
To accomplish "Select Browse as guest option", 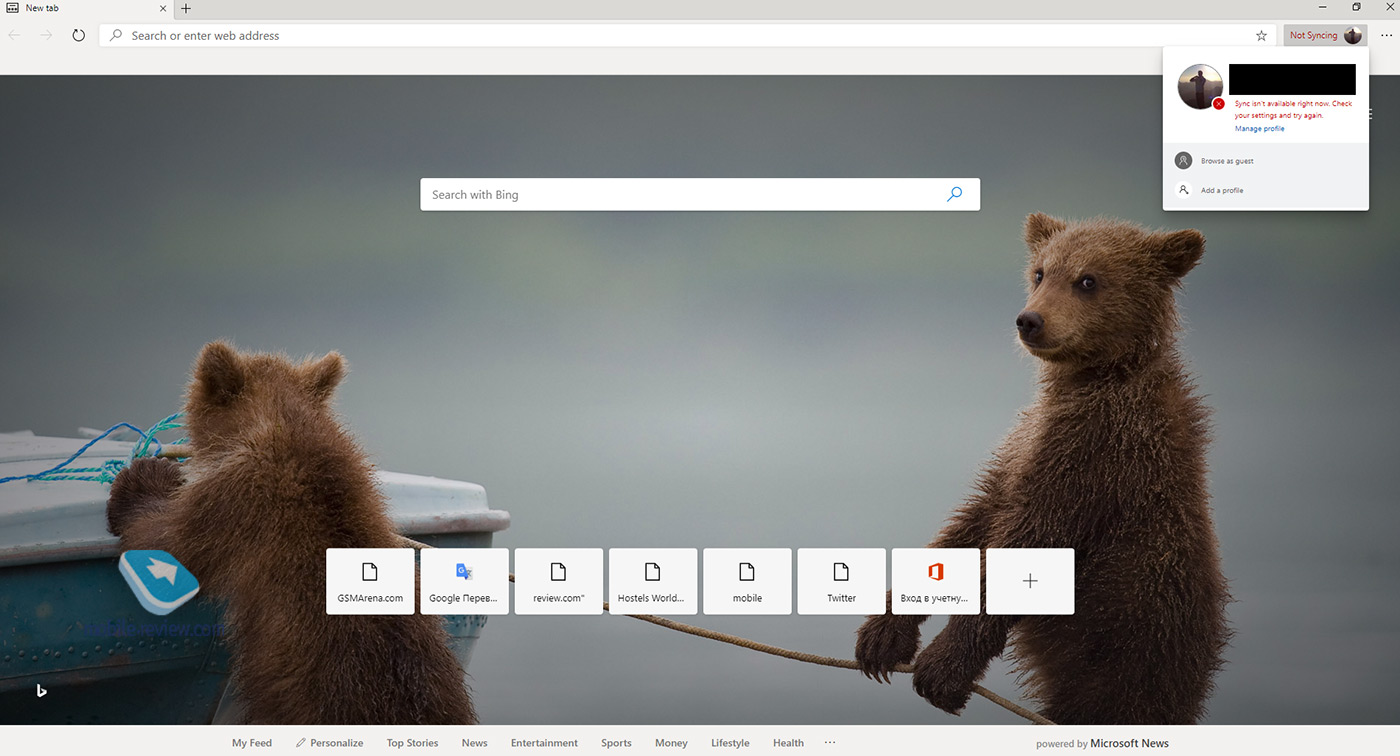I will [x=1227, y=161].
